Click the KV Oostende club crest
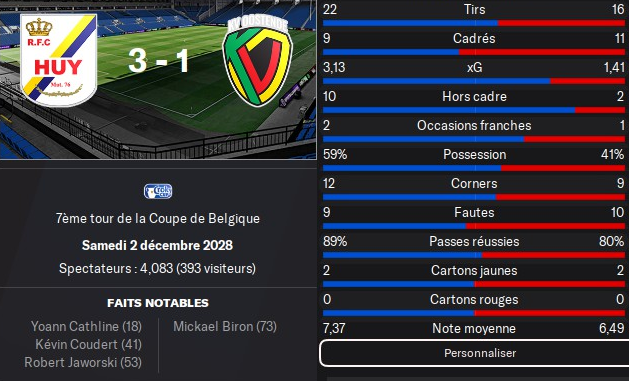This screenshot has width=629, height=381. [258, 60]
